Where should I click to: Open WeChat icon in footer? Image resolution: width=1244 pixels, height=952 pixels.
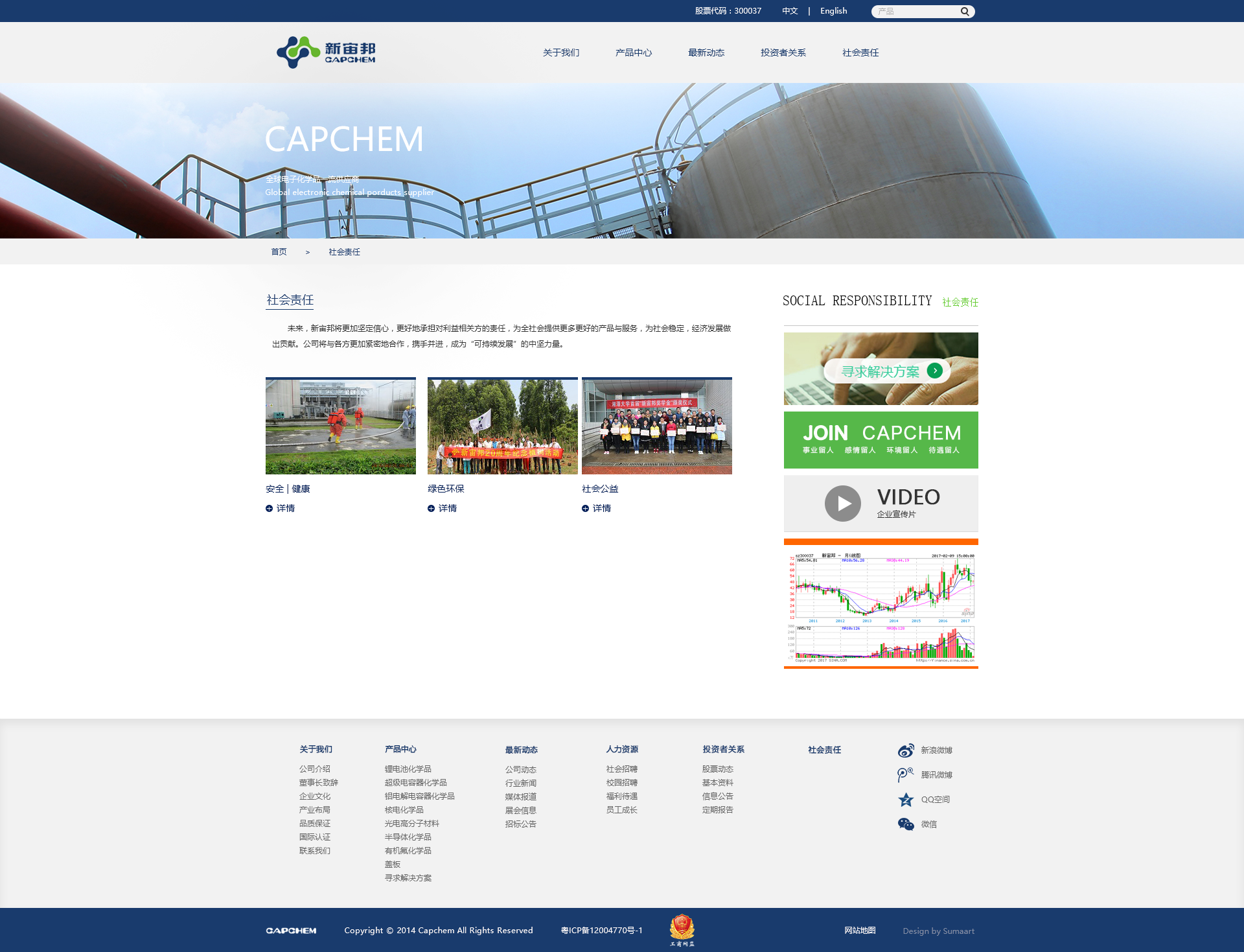(x=906, y=824)
